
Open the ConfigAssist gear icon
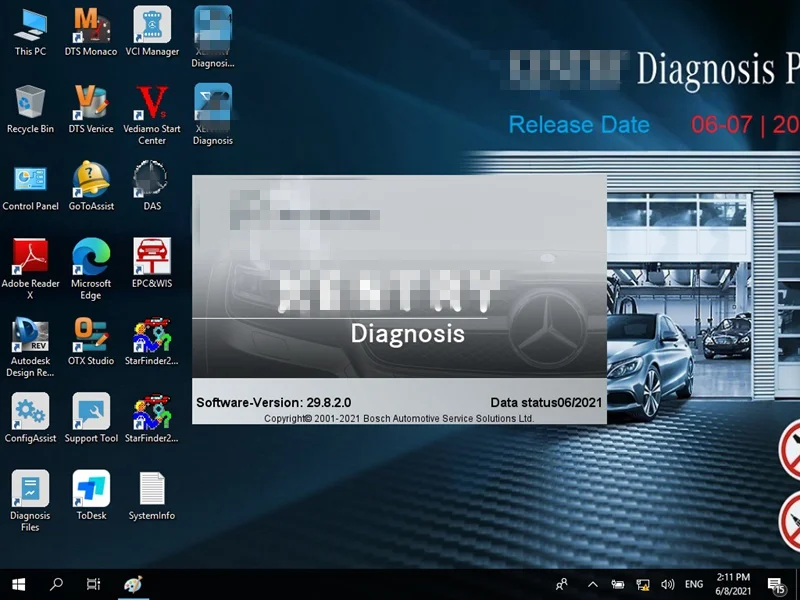[30, 412]
